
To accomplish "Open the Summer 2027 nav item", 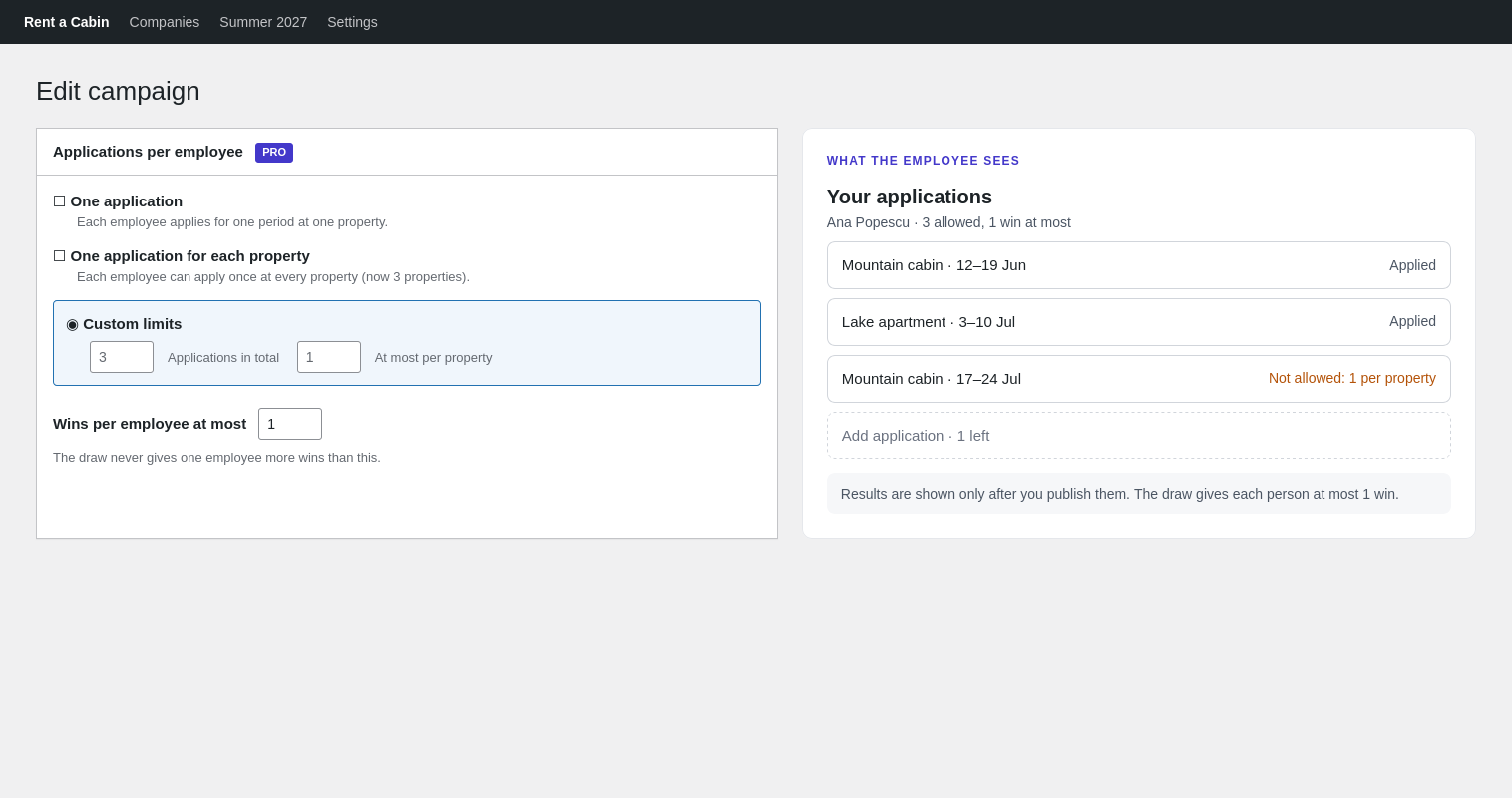I will [263, 22].
